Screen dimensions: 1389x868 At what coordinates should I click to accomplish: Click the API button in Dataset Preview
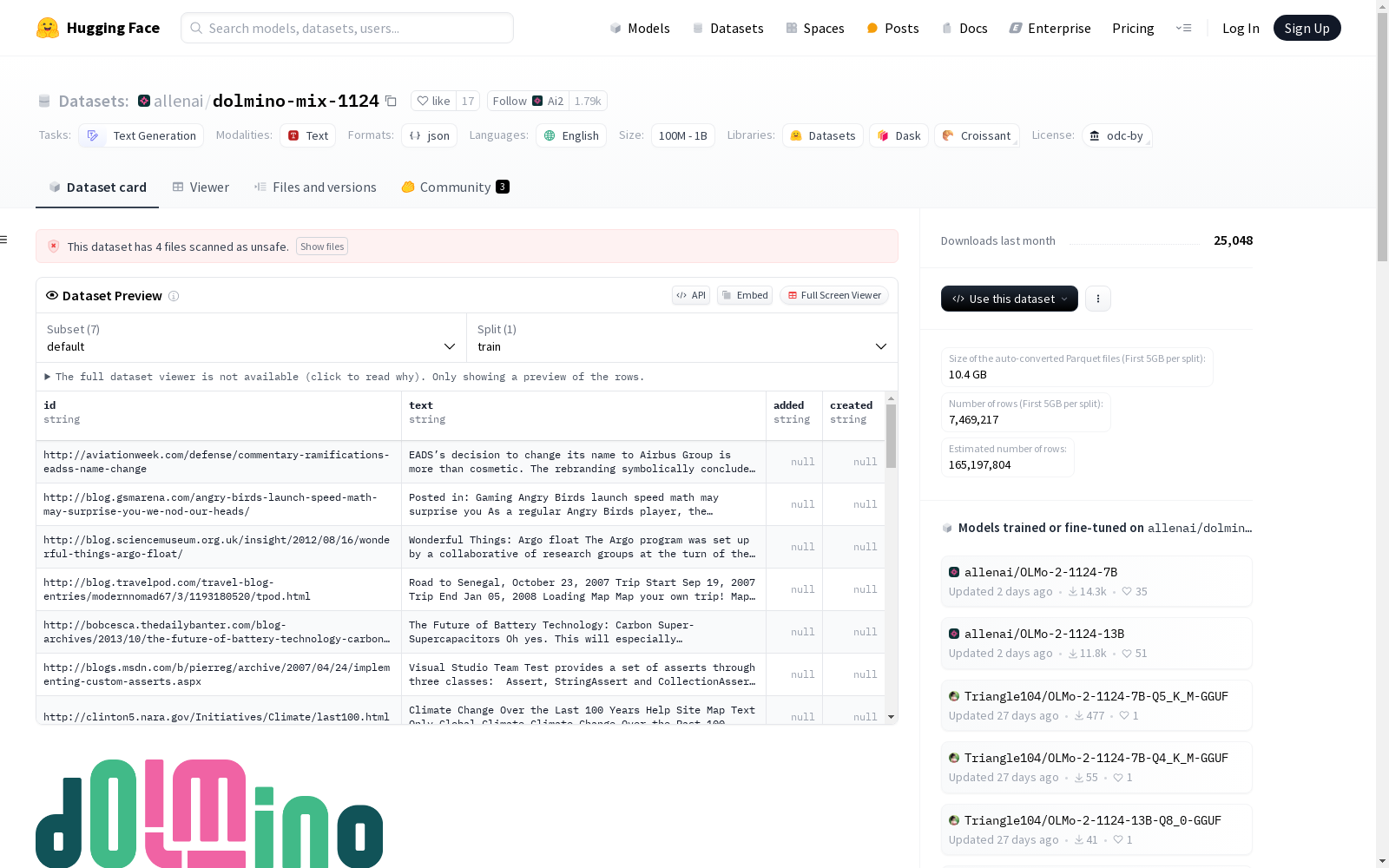click(691, 295)
